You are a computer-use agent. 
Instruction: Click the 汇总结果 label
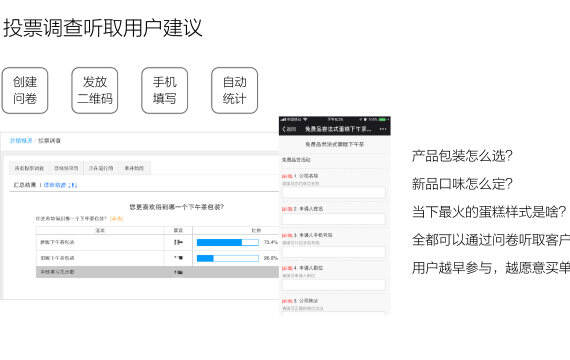click(25, 185)
